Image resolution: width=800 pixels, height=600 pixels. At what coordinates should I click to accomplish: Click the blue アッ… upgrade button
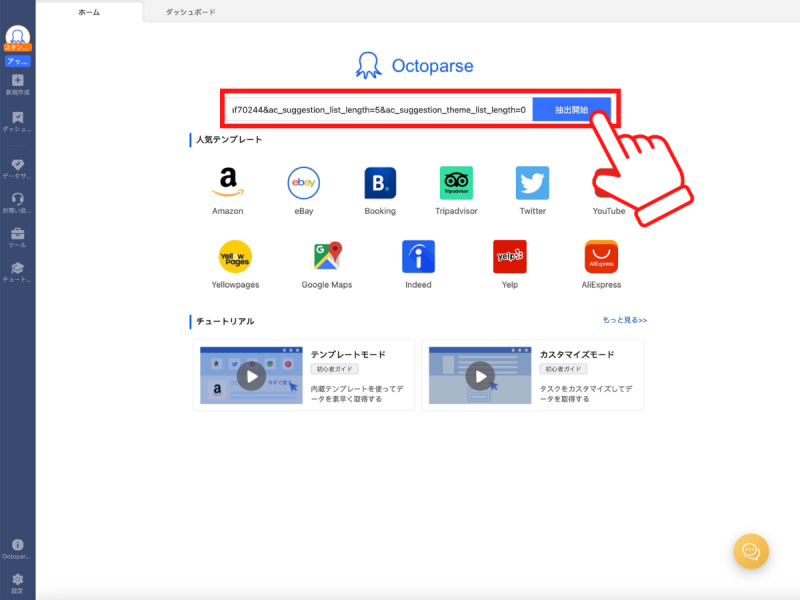click(x=17, y=61)
